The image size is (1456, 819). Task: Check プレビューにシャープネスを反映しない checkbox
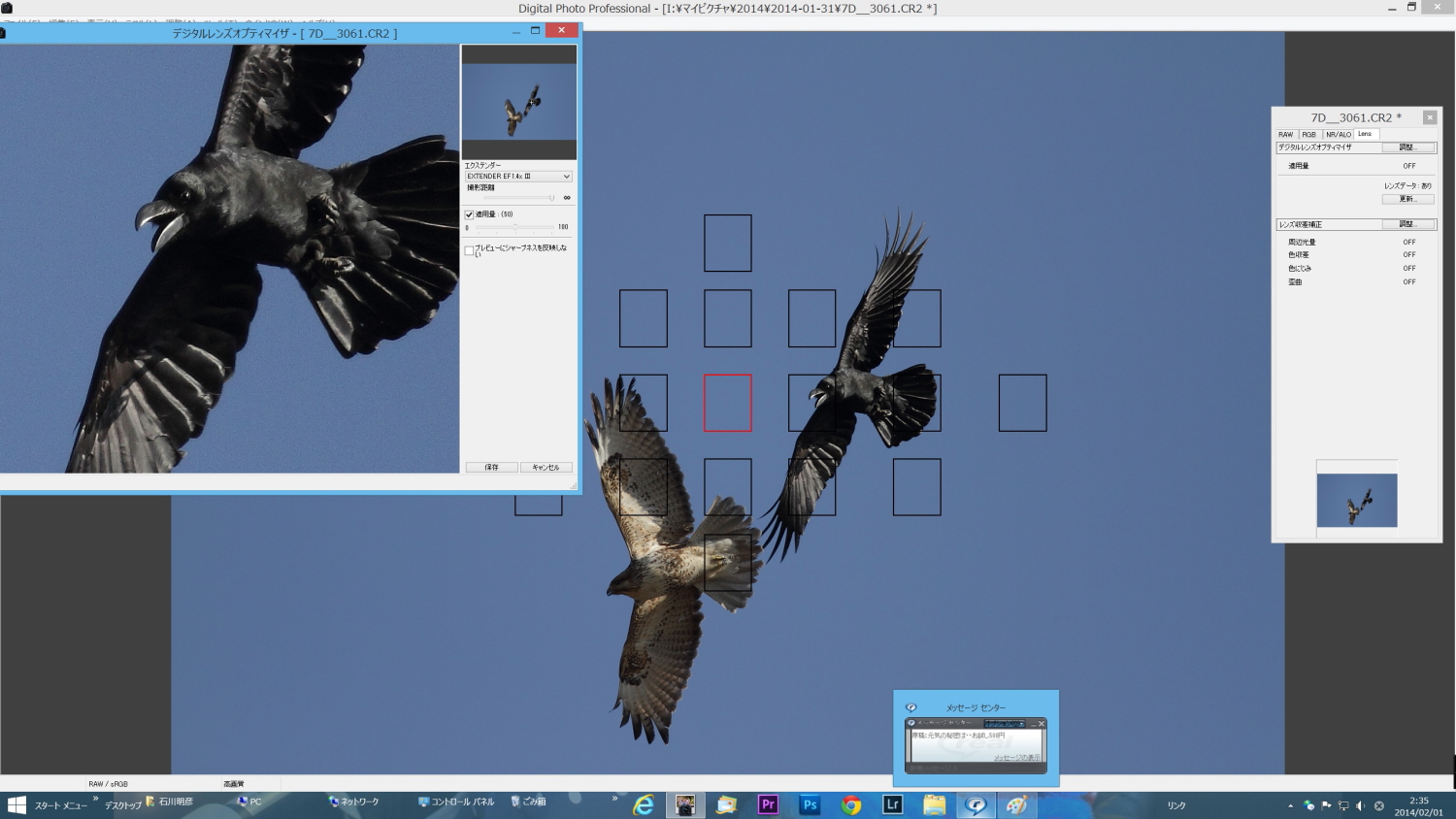pos(470,250)
